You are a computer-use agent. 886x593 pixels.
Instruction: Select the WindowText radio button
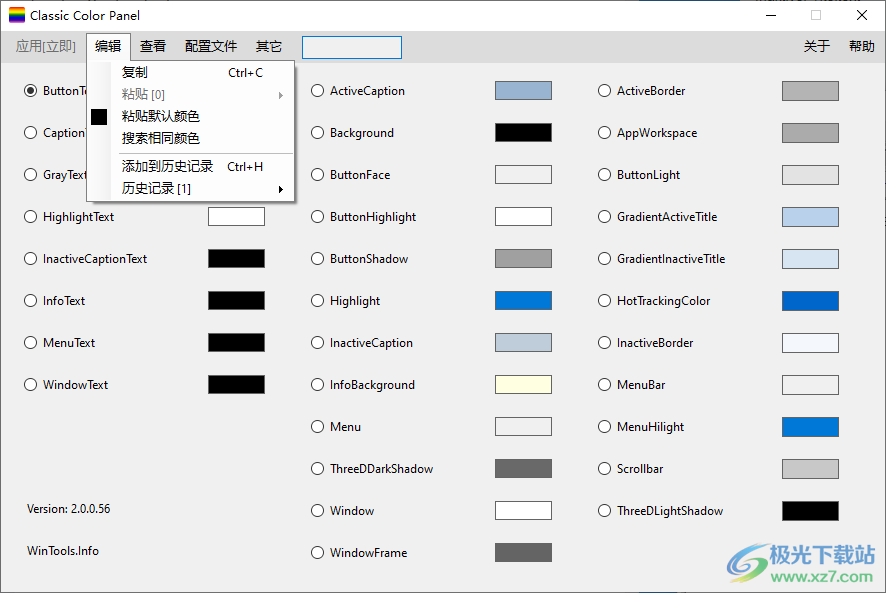[31, 385]
